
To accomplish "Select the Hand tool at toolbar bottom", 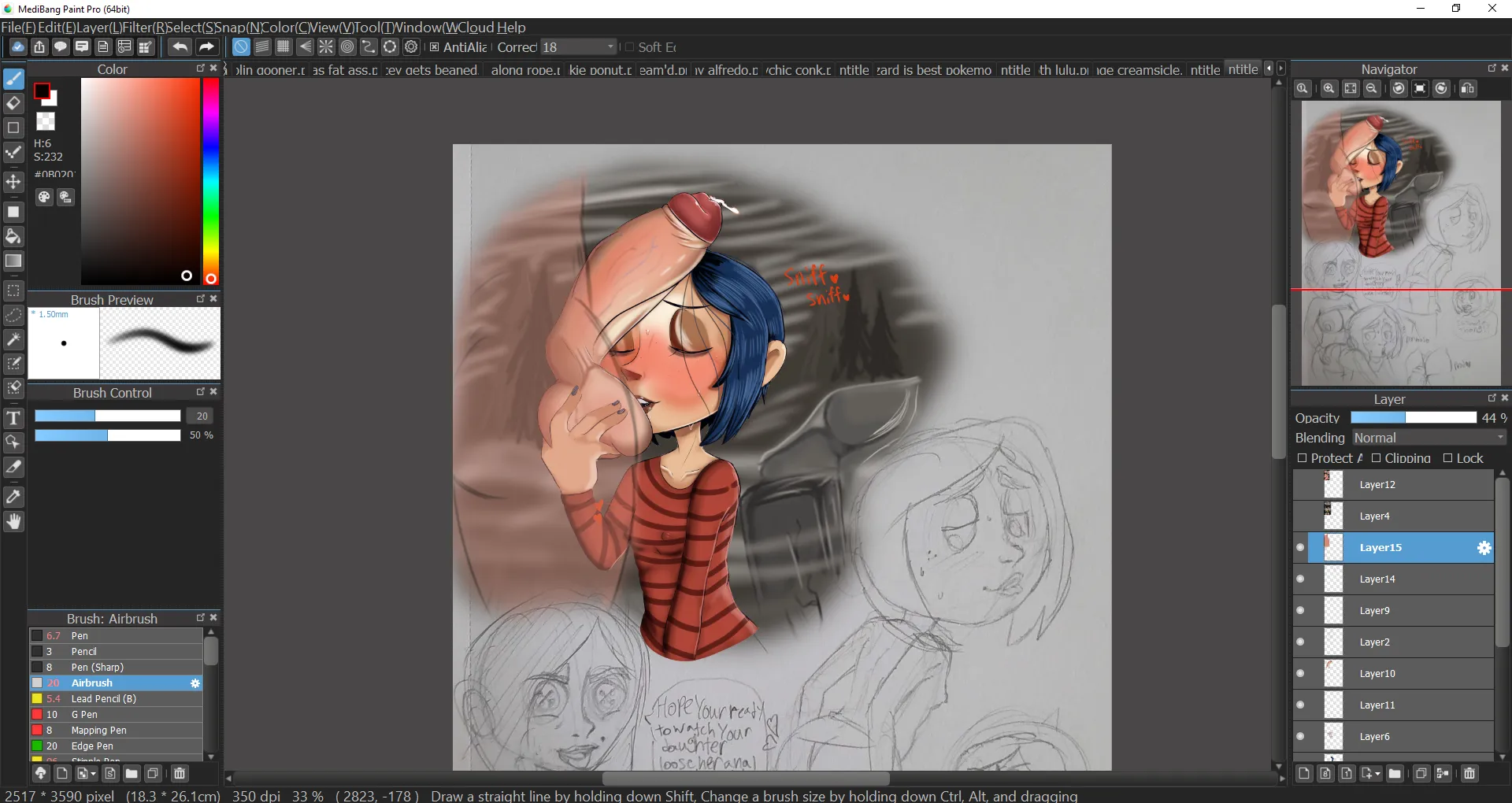I will click(13, 522).
